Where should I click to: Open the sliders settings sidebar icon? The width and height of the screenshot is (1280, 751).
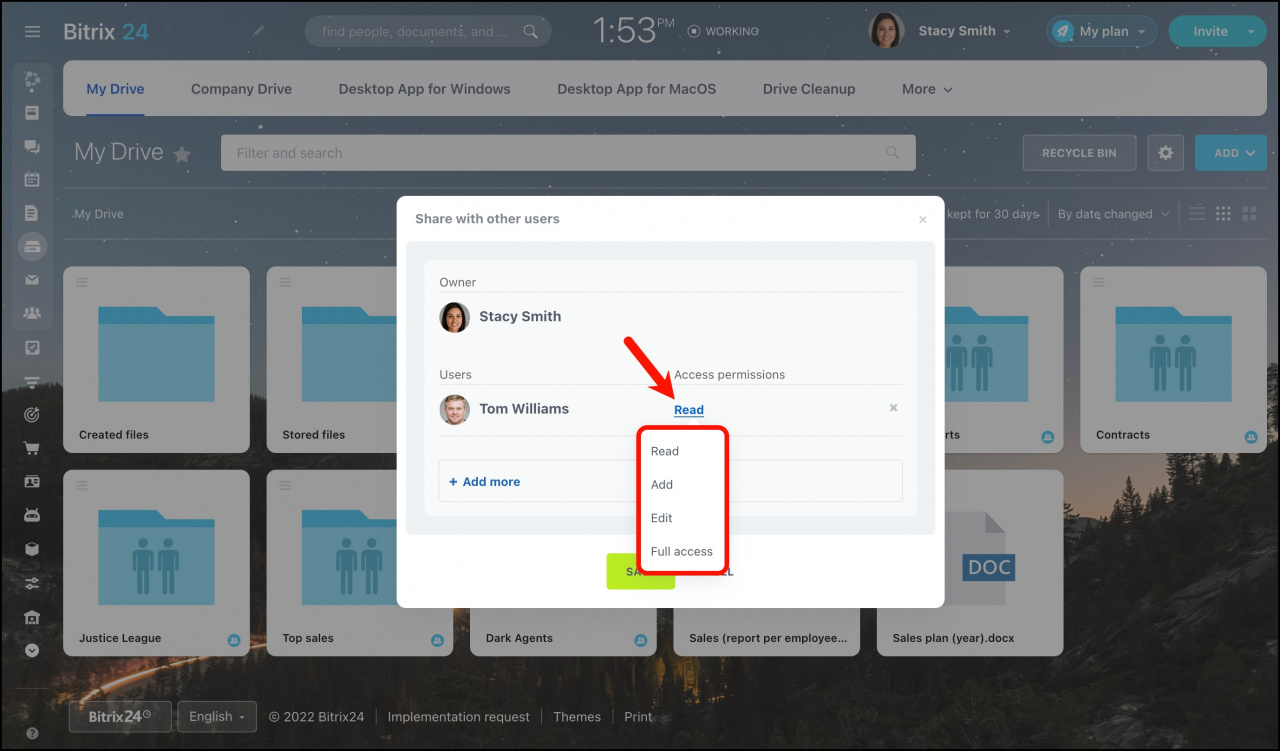click(x=32, y=582)
